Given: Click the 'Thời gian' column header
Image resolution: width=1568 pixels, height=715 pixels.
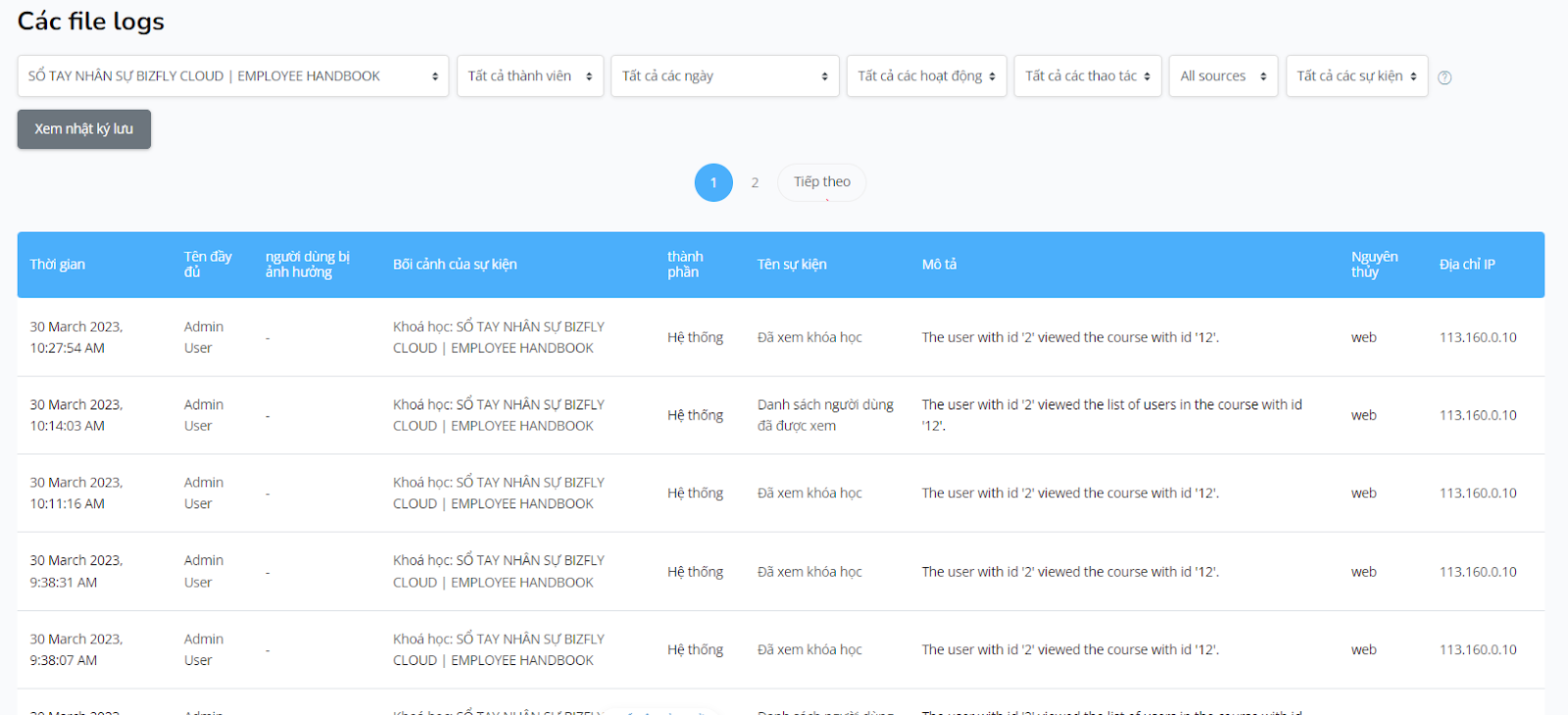Looking at the screenshot, I should [x=58, y=264].
